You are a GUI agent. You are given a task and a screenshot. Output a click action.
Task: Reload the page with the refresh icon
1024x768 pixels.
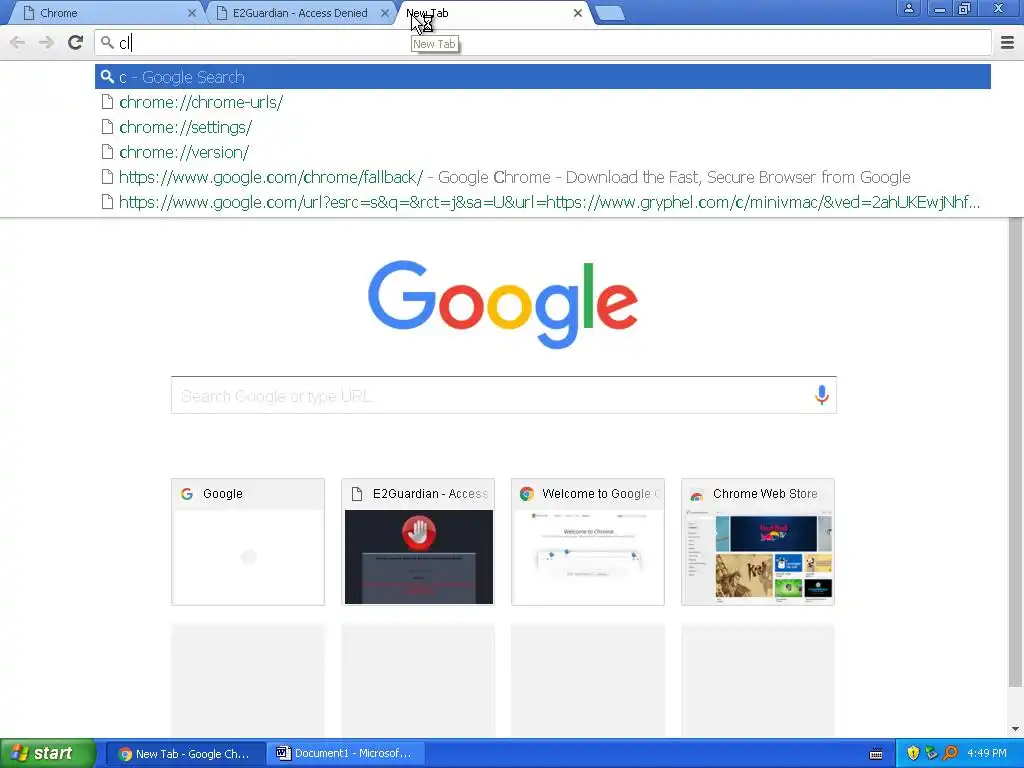76,42
